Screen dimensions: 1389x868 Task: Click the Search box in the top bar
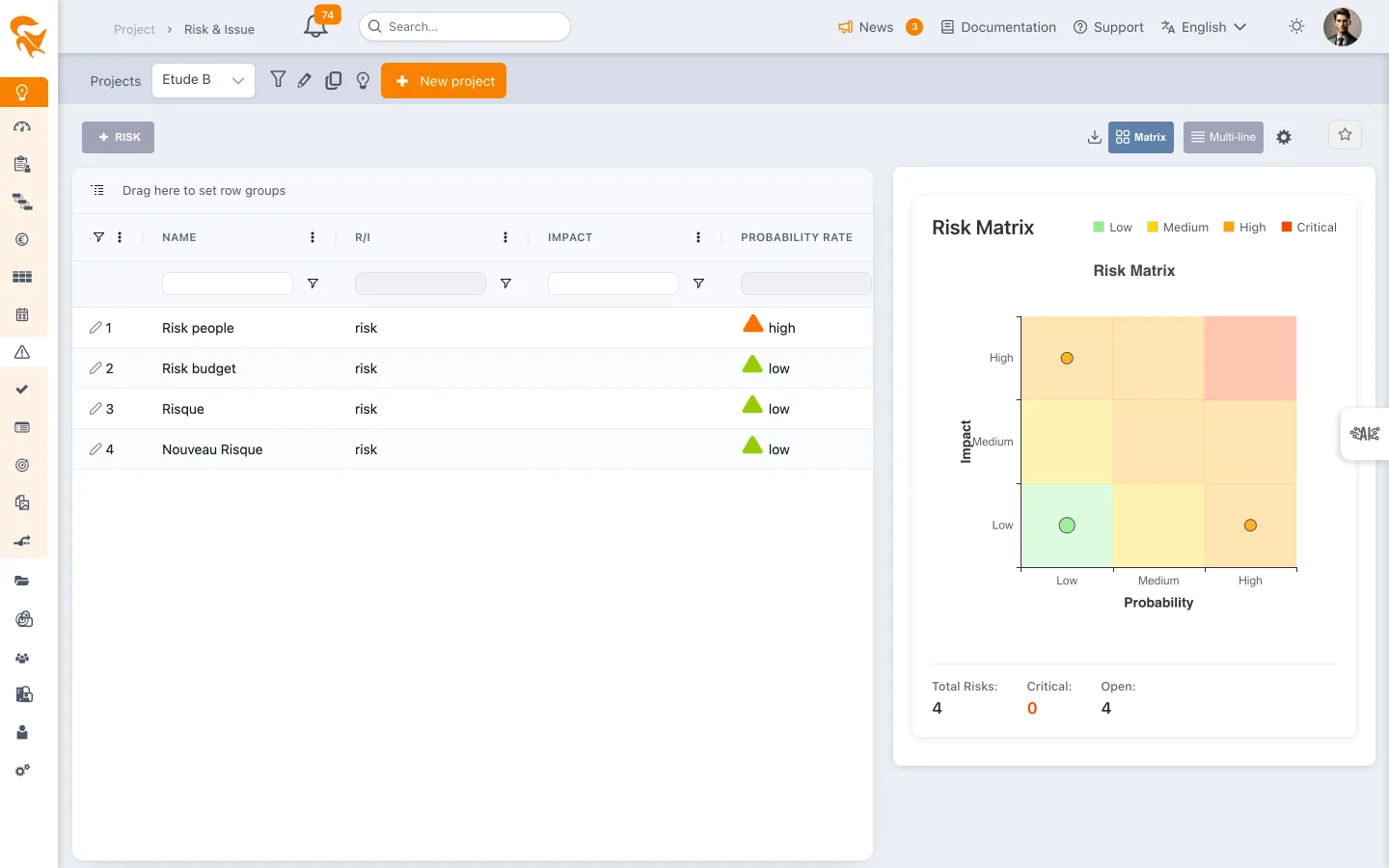pyautogui.click(x=465, y=27)
